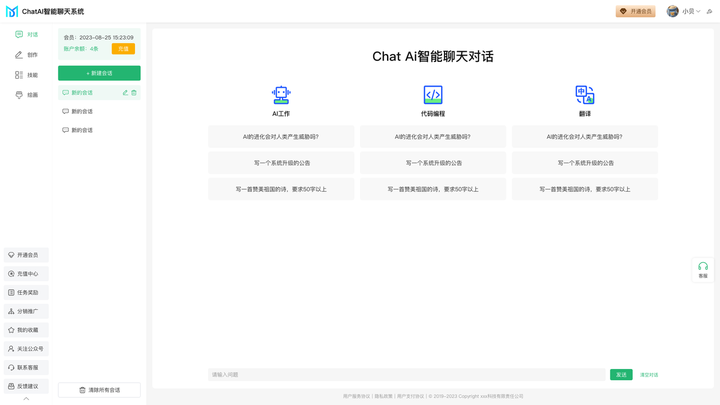Choose AI的进化 prompt under AI工作
Viewport: 720px width, 405px height.
tap(281, 137)
